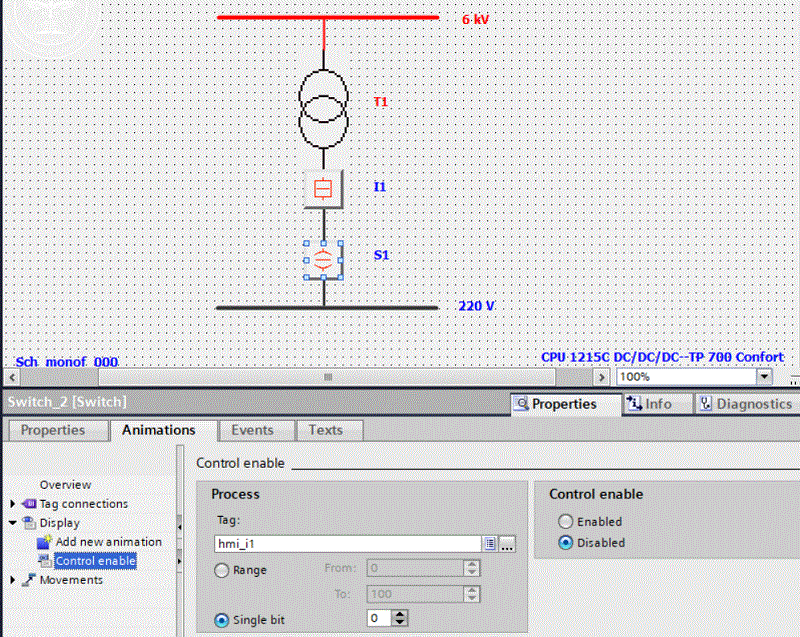Screen dimensions: 800x637
Task: Collapse the Display tree node
Action: tap(12, 523)
